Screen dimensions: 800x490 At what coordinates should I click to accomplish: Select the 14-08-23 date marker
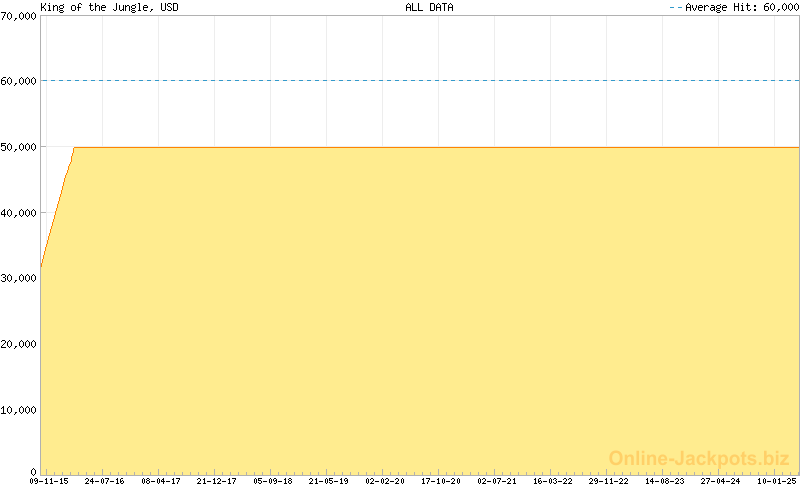664,481
